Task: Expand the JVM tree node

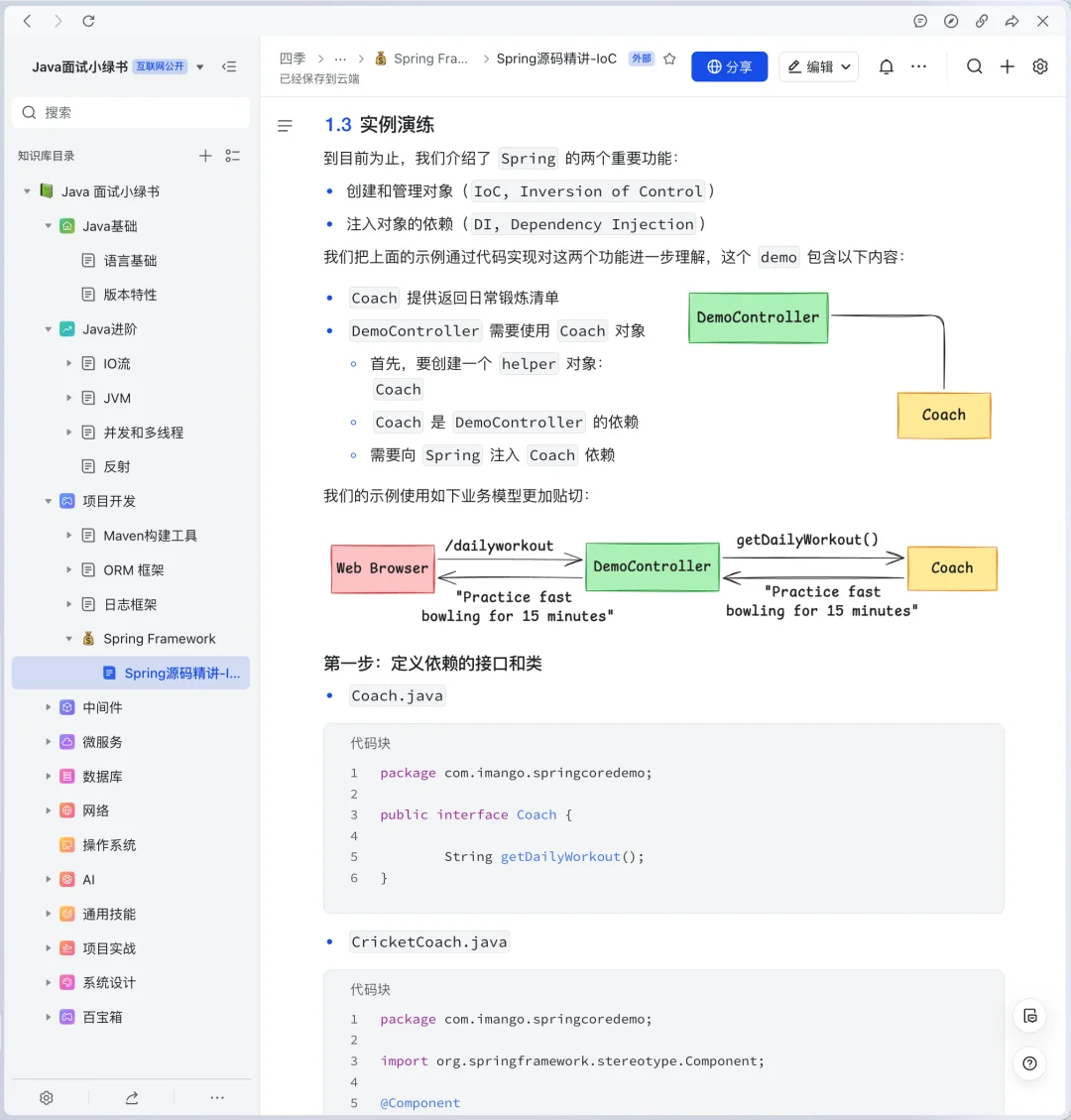Action: (x=68, y=398)
